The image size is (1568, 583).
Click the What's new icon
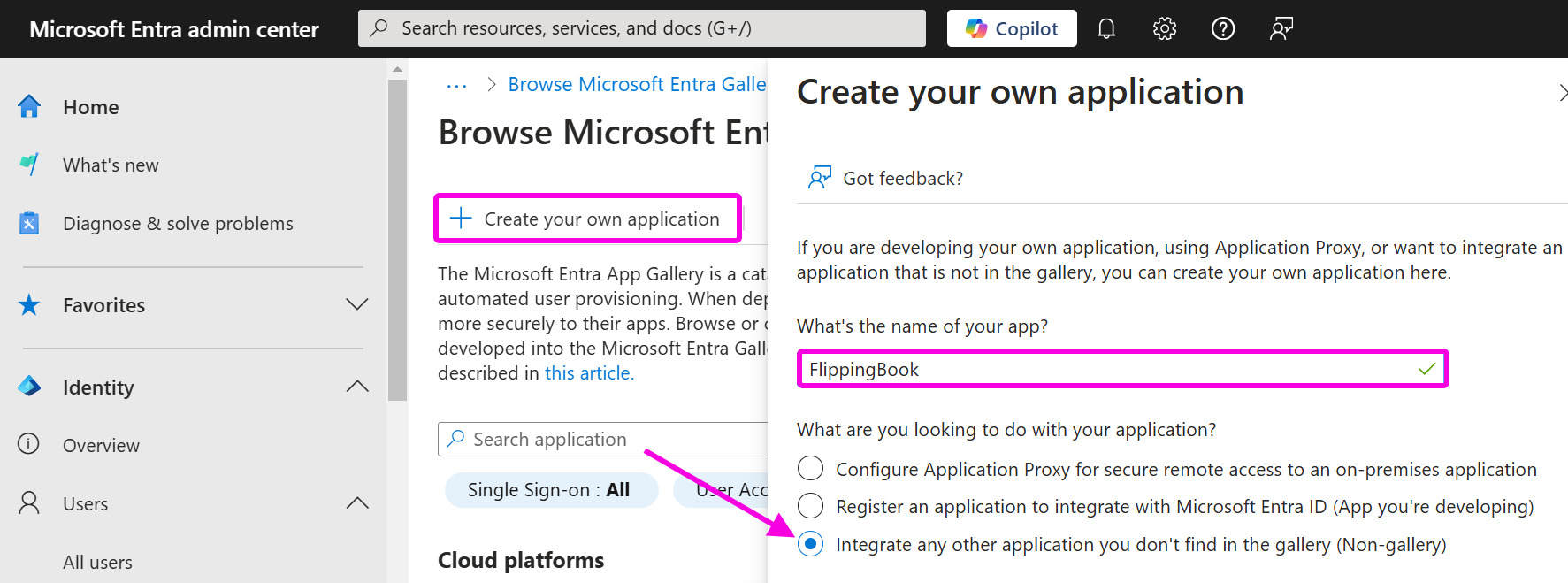pyautogui.click(x=29, y=165)
